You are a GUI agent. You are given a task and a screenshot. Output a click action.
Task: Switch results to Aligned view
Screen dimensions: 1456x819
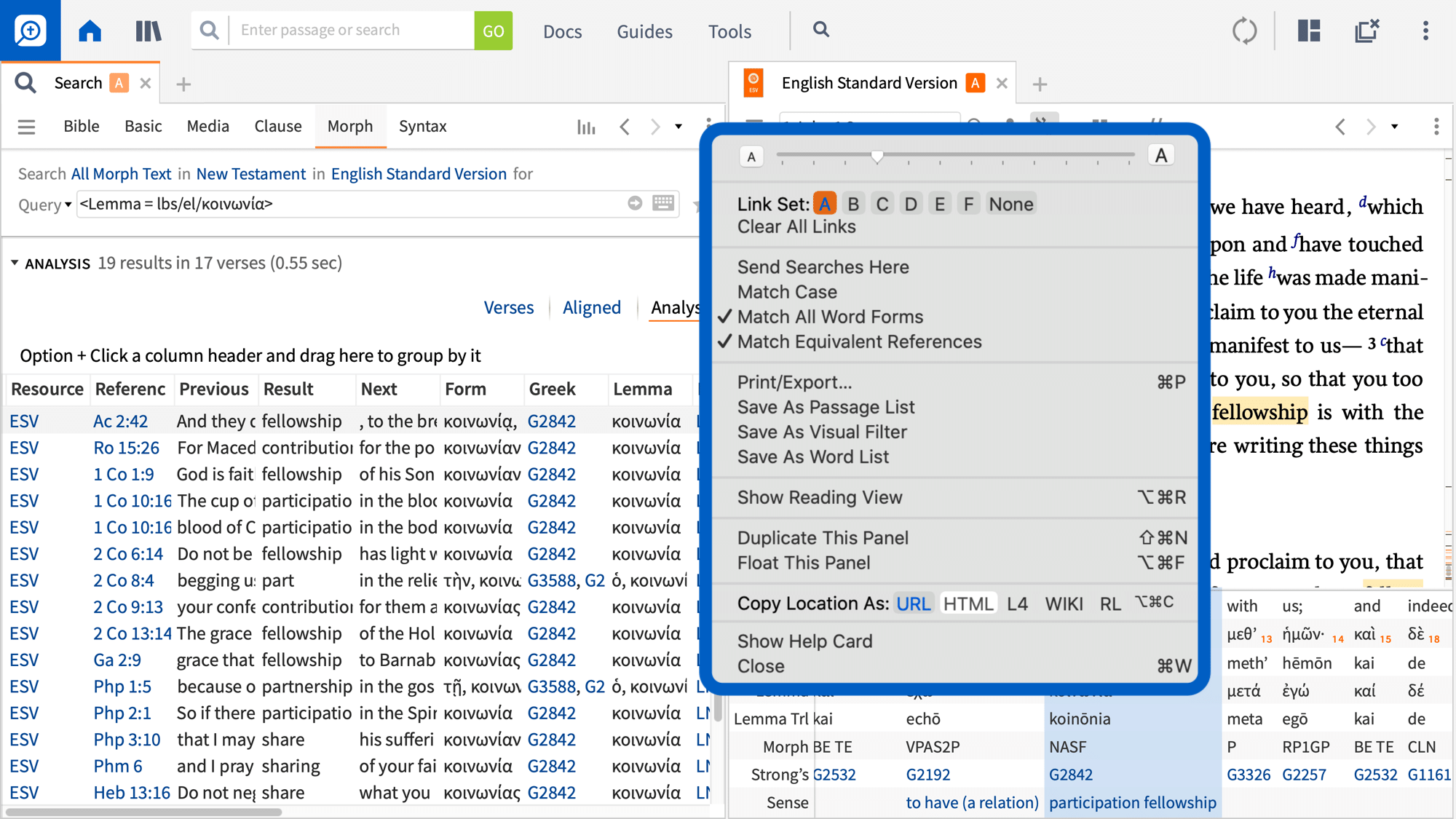(592, 308)
